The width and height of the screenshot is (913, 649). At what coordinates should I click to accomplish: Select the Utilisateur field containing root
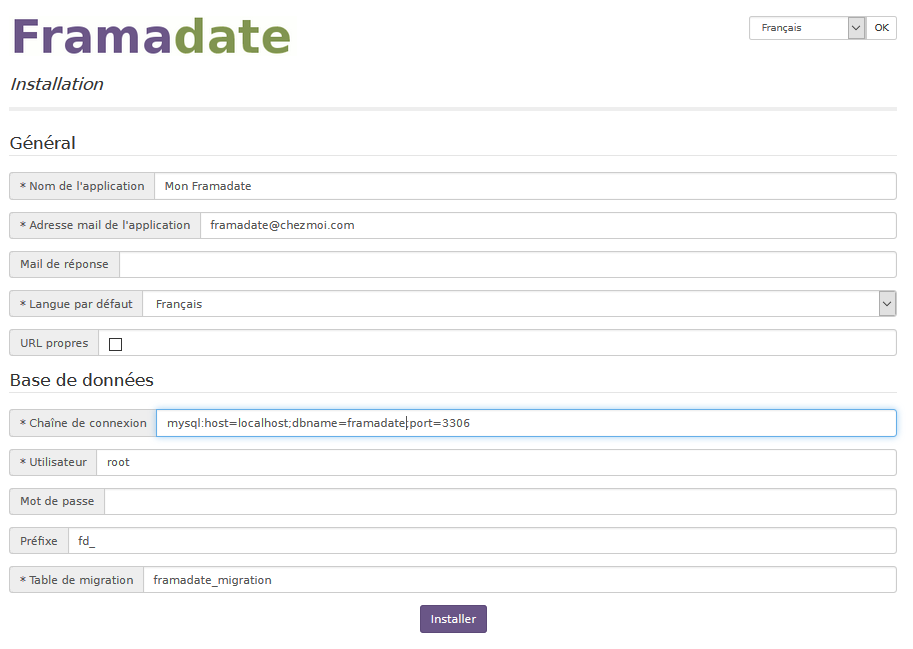(x=496, y=462)
